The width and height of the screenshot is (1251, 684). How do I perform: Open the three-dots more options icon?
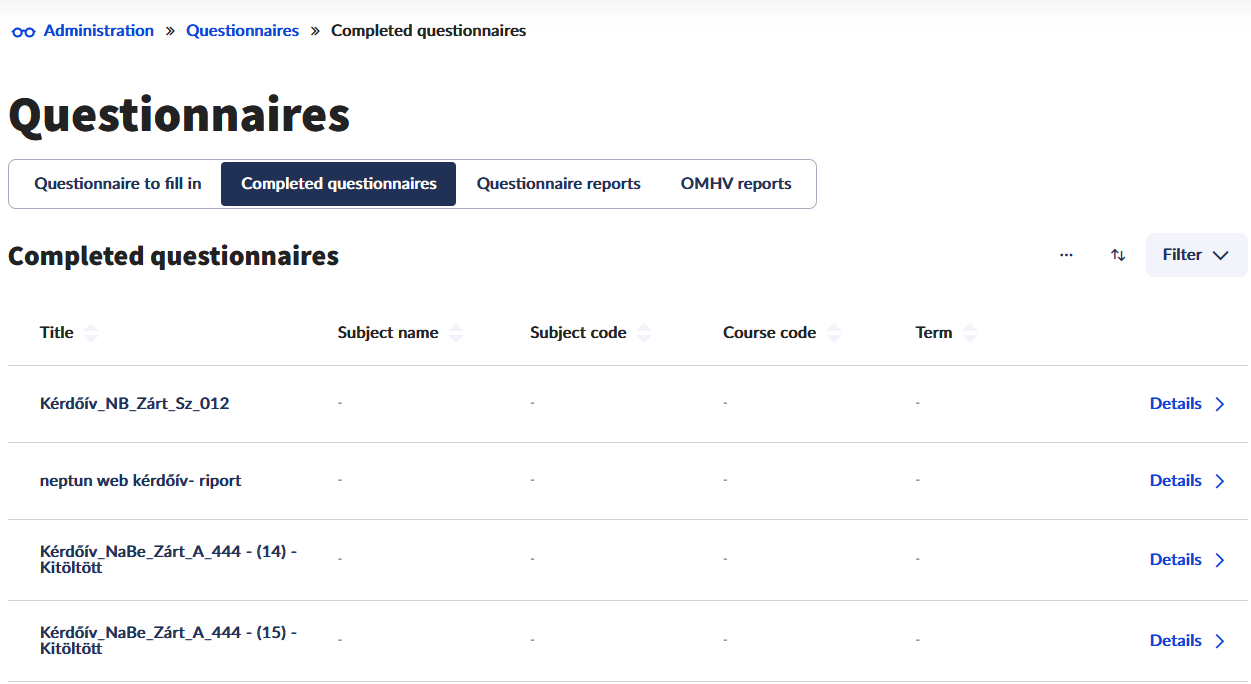tap(1066, 255)
